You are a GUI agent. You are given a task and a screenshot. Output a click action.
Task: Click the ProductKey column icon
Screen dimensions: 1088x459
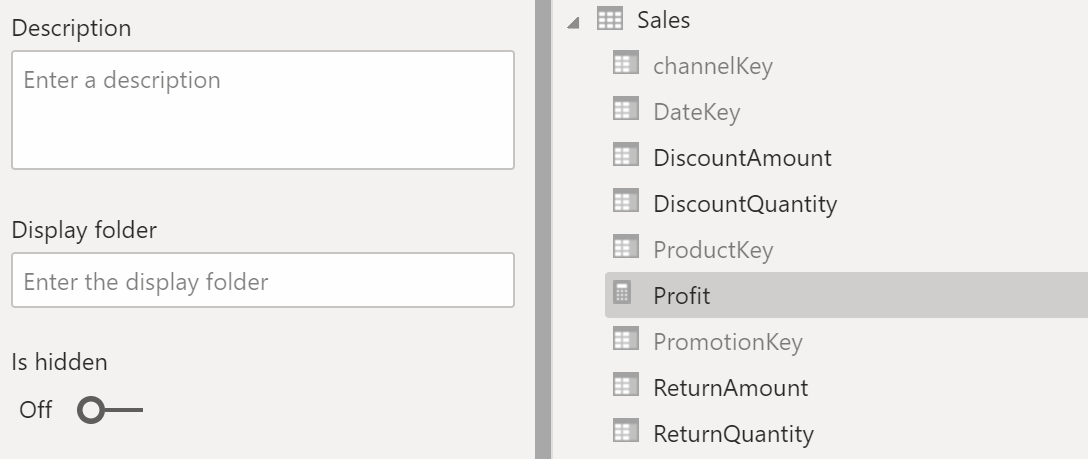click(x=625, y=249)
